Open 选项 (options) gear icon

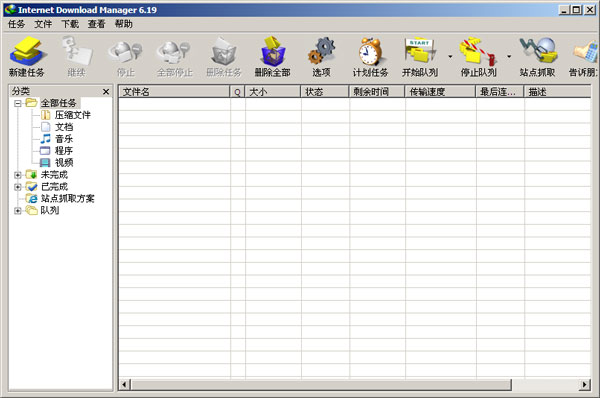321,52
